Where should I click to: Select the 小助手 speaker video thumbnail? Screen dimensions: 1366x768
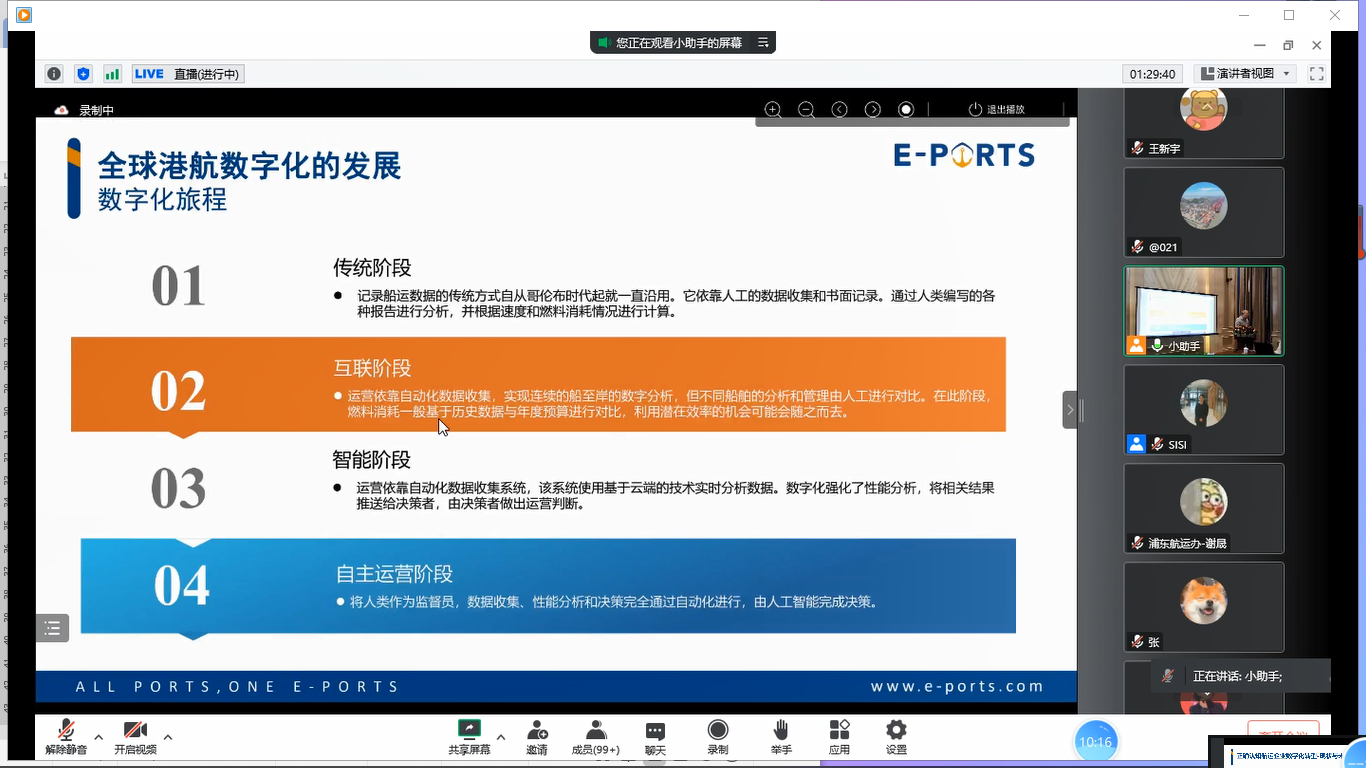point(1203,310)
